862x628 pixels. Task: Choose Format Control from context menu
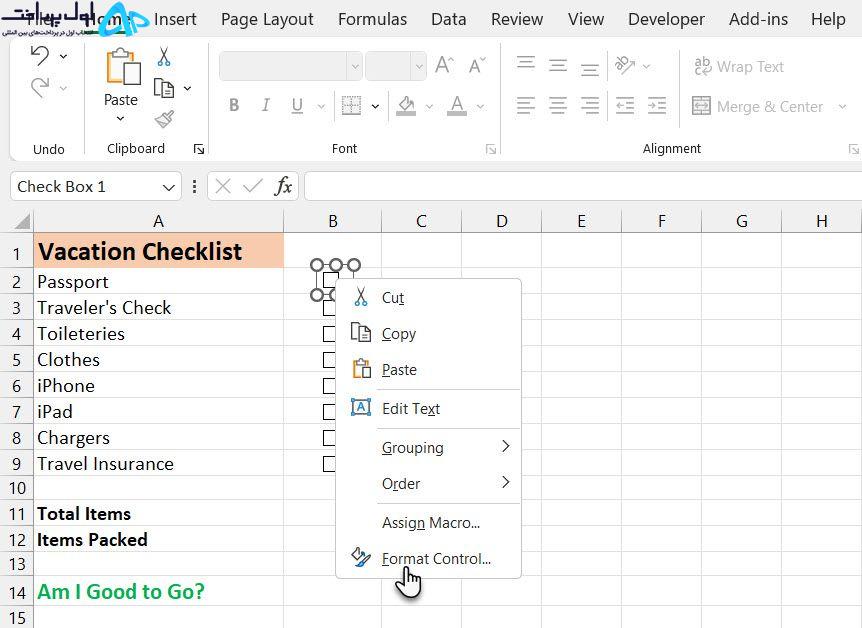pyautogui.click(x=436, y=559)
